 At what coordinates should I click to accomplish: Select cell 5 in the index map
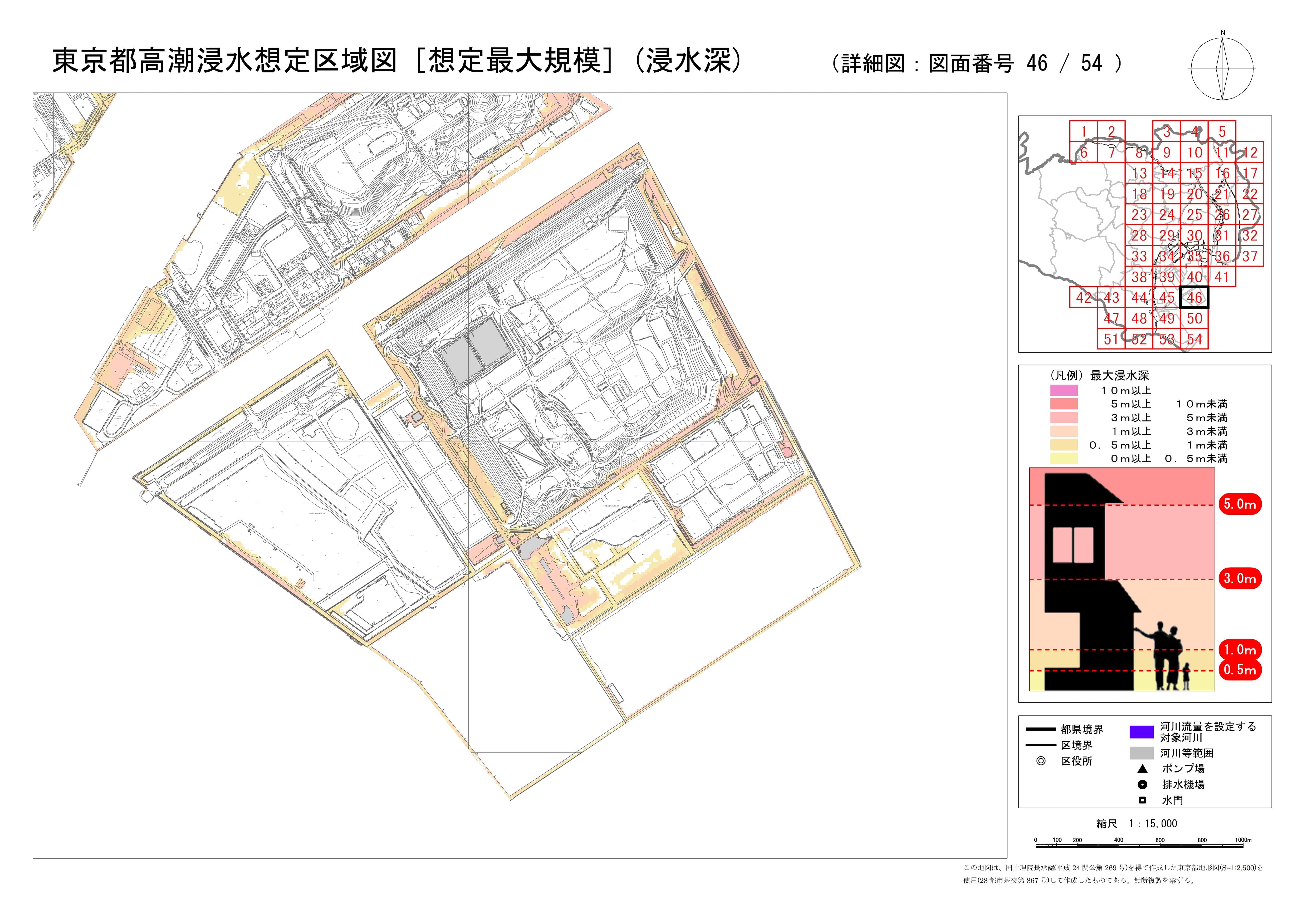tap(1222, 131)
